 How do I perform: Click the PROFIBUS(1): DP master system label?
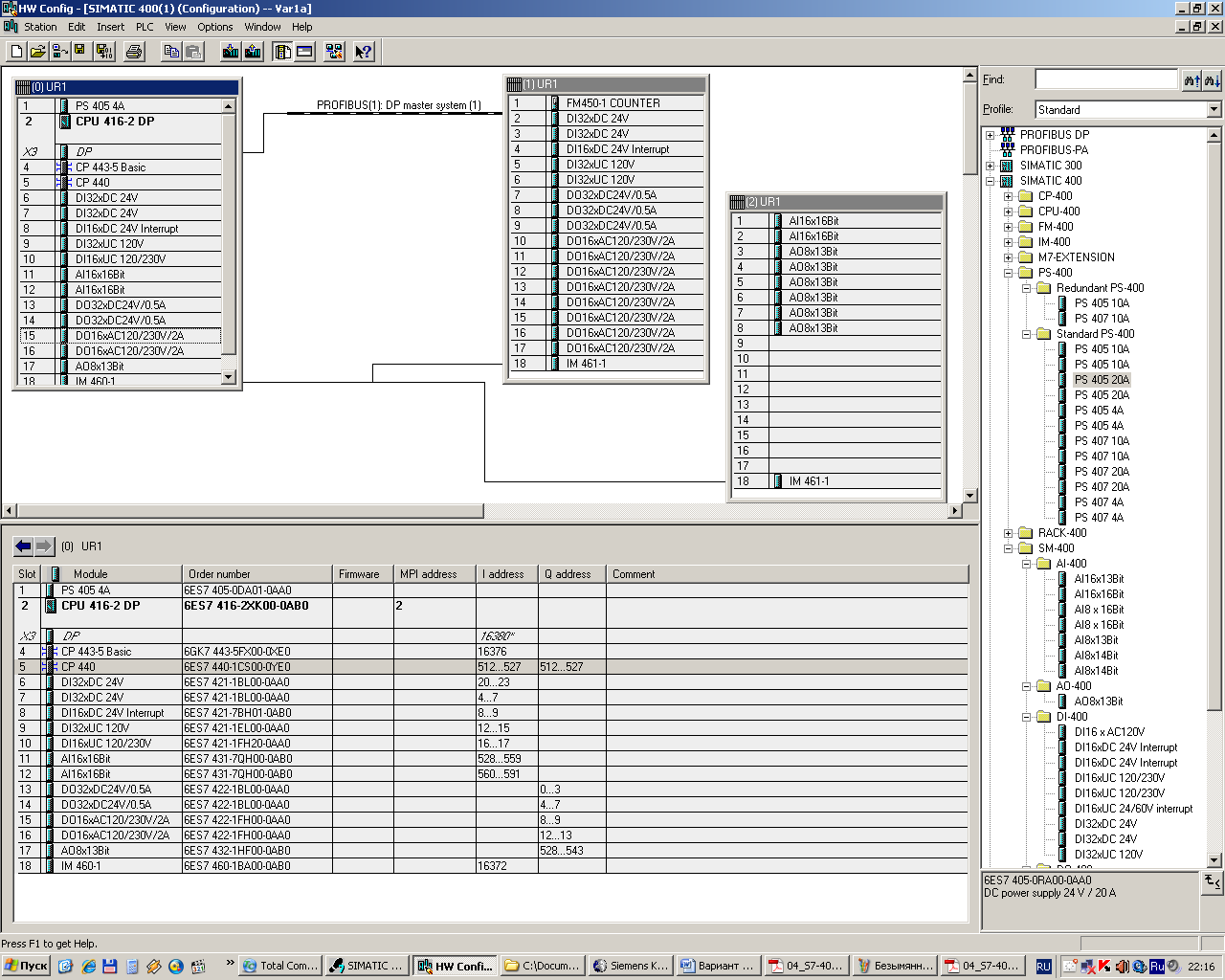399,105
